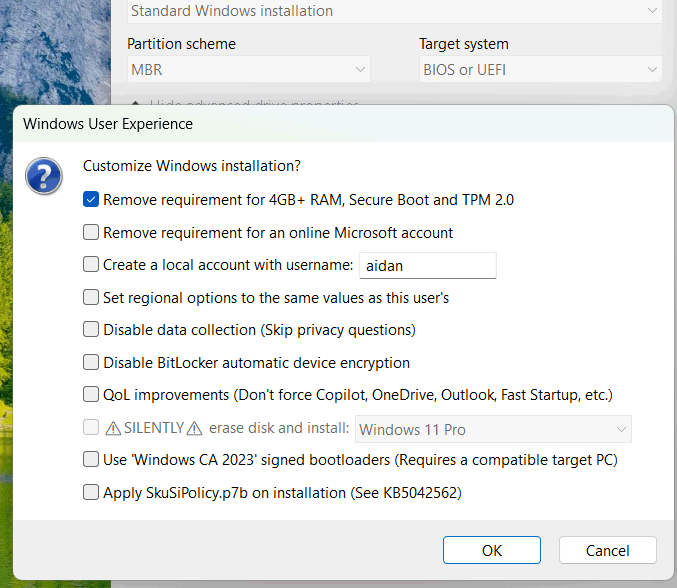This screenshot has width=677, height=588.
Task: Enable QoL improvements checkbox
Action: point(91,394)
